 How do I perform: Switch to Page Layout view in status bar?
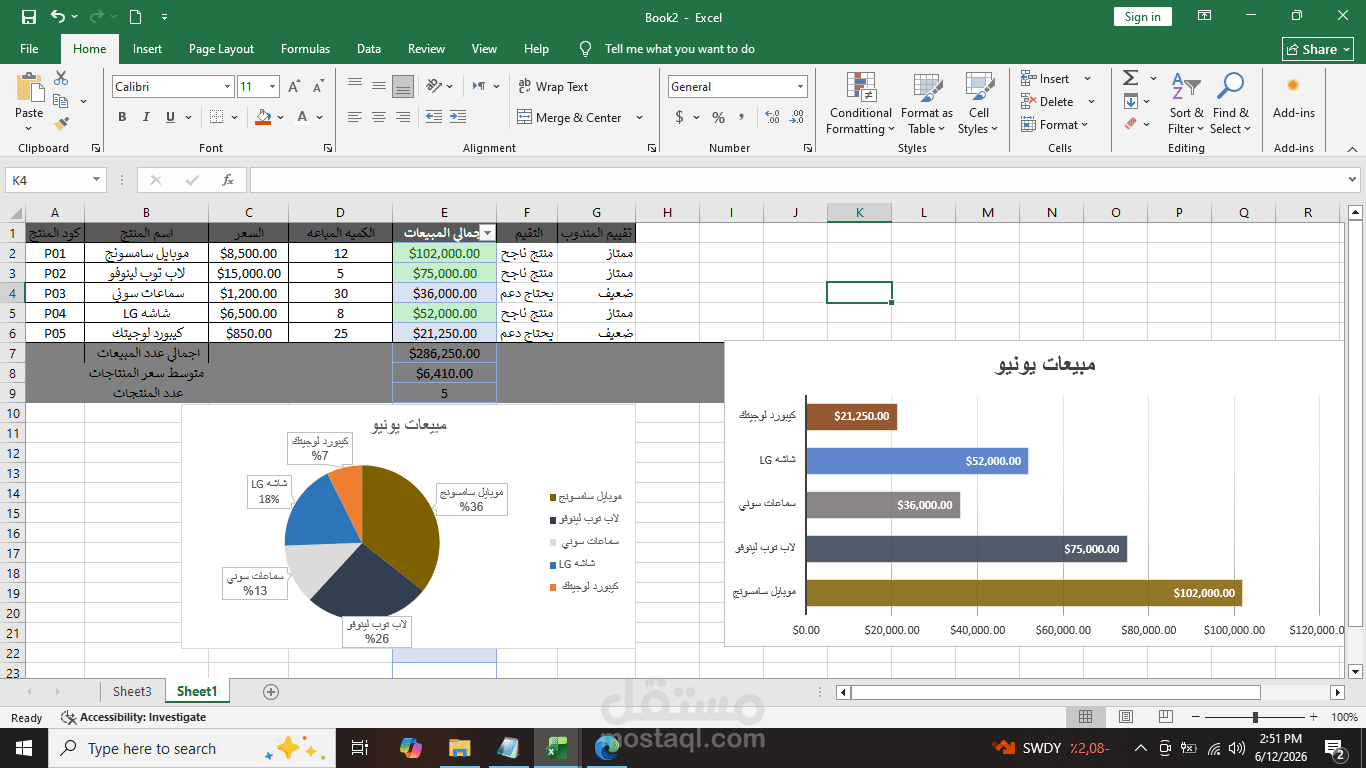(1126, 717)
